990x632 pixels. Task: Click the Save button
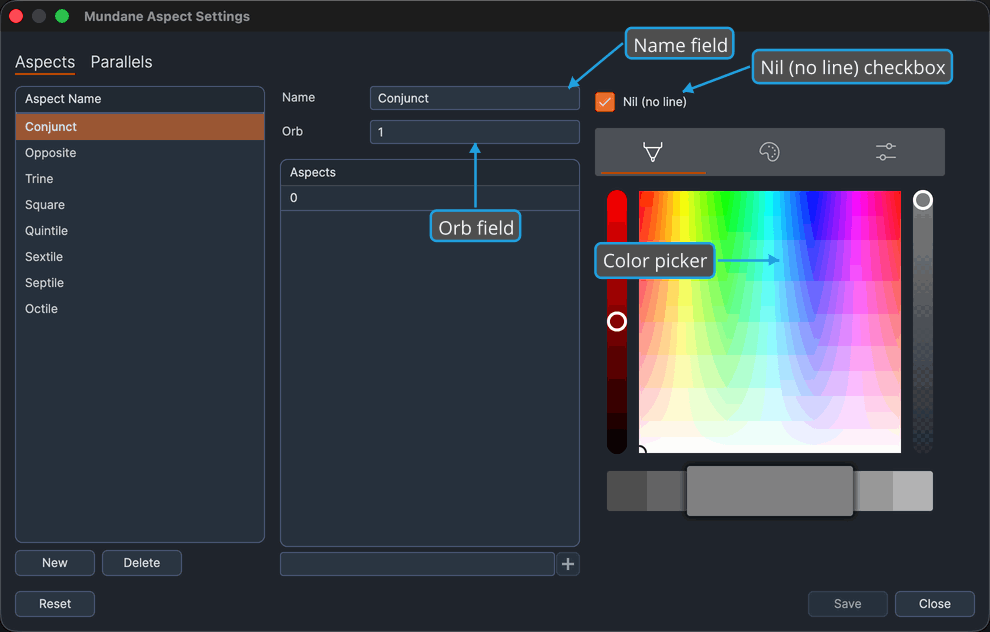[x=847, y=604]
